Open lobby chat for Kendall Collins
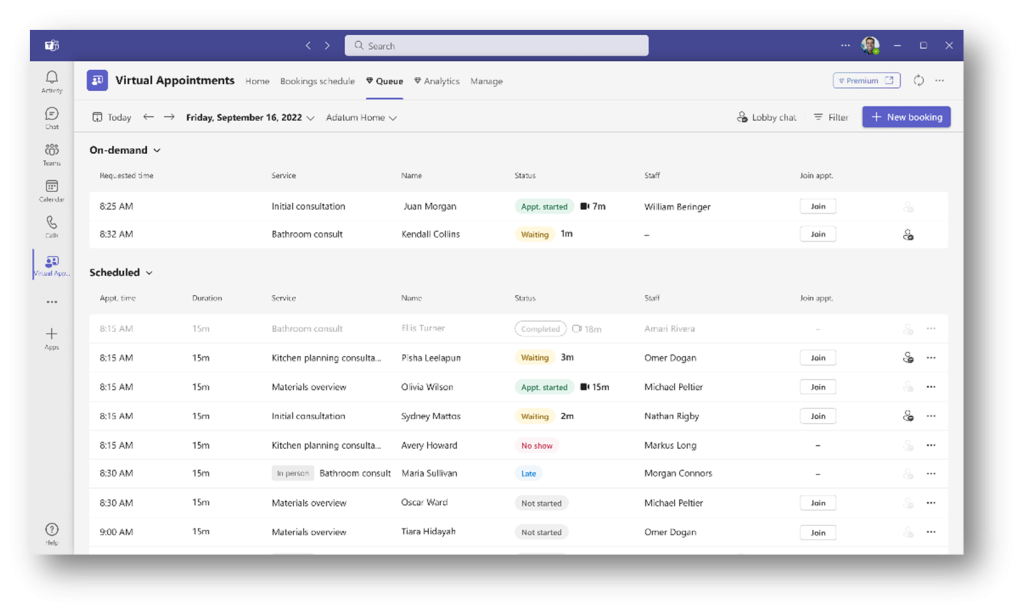This screenshot has height=615, width=1024. coord(908,234)
